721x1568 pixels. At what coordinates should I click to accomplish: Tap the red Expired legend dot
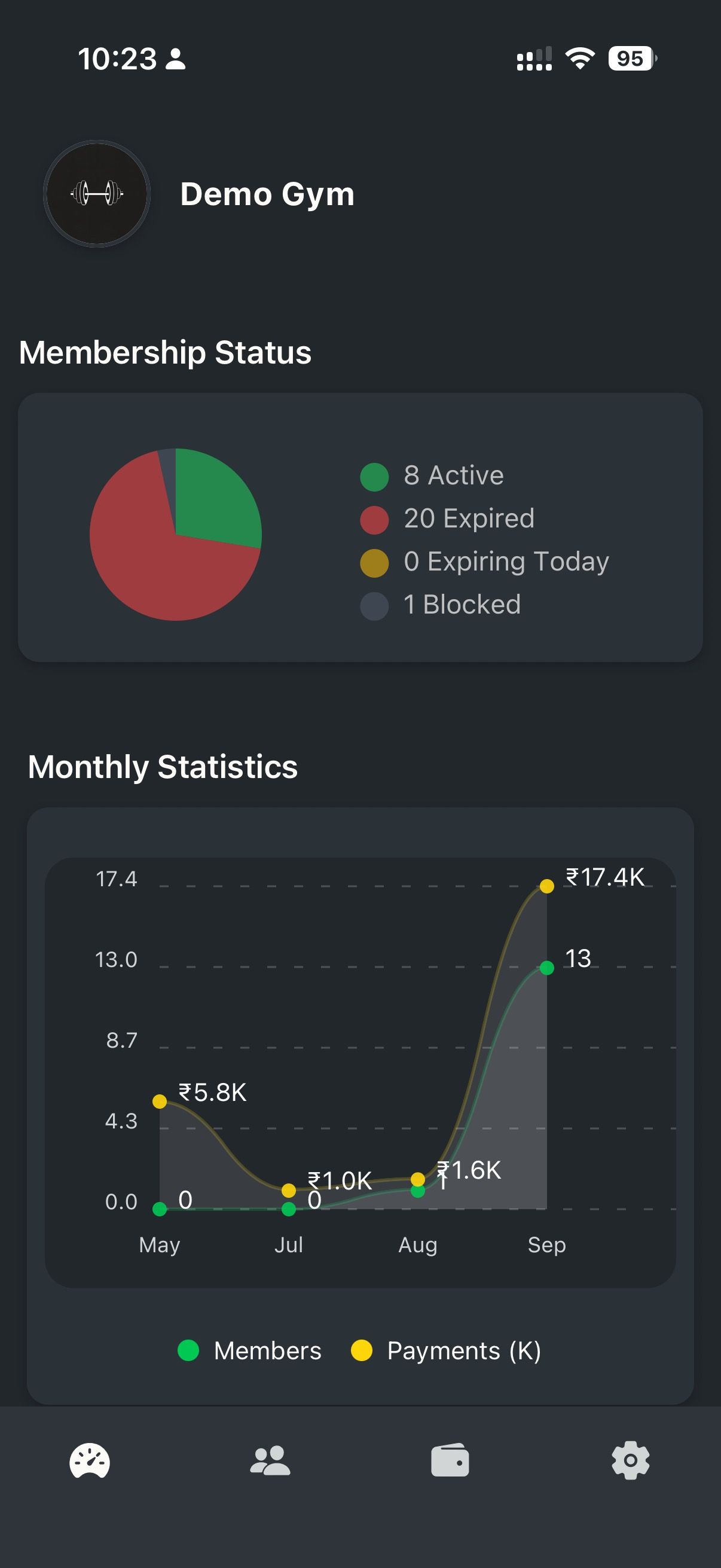[x=374, y=520]
